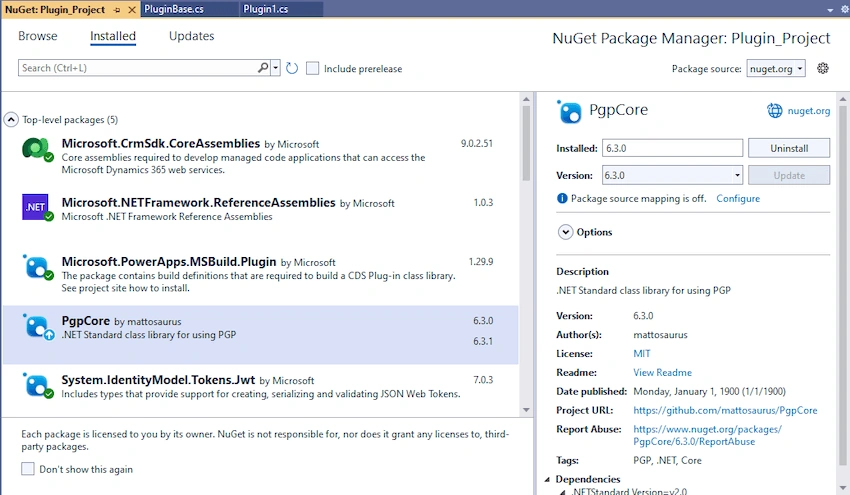Pin the NuGet: Plugin_Project tab
Screen dimensions: 850x495
[x=117, y=10]
